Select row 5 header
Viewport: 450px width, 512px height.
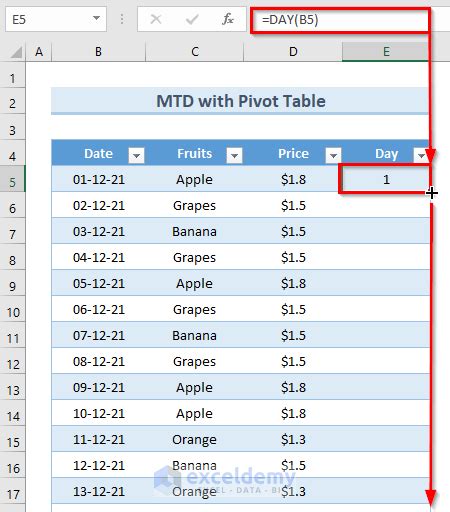coord(12,182)
